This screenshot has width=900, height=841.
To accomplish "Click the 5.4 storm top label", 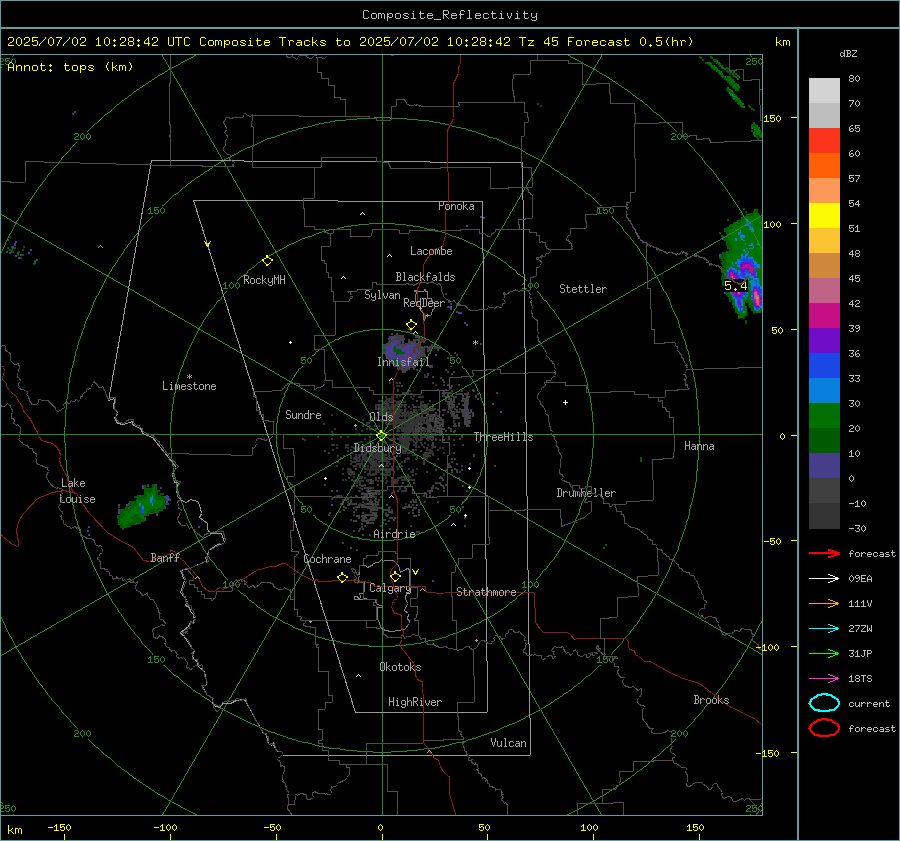I will pyautogui.click(x=735, y=286).
